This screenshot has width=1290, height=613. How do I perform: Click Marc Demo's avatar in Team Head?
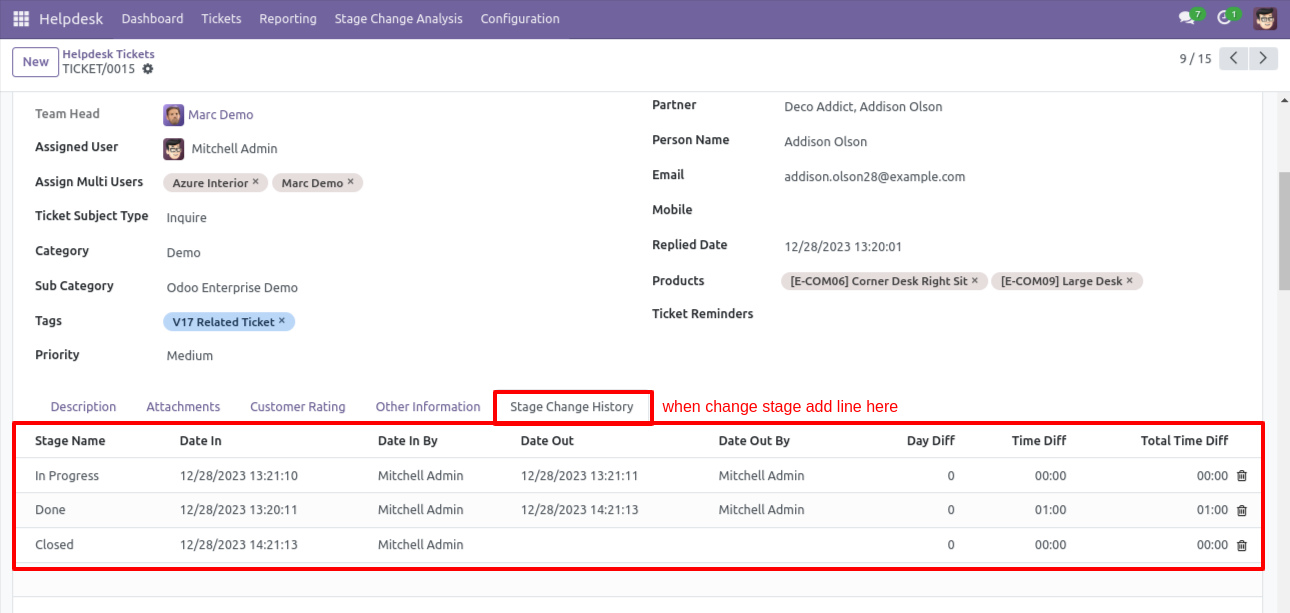pos(174,115)
